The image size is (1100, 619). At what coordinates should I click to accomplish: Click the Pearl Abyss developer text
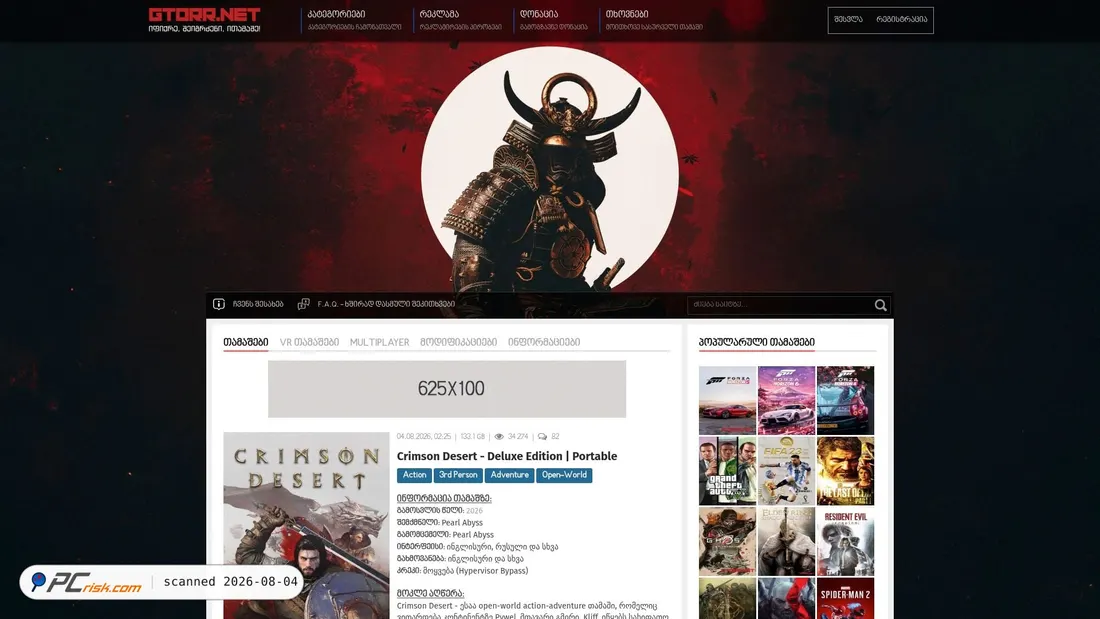tap(462, 523)
